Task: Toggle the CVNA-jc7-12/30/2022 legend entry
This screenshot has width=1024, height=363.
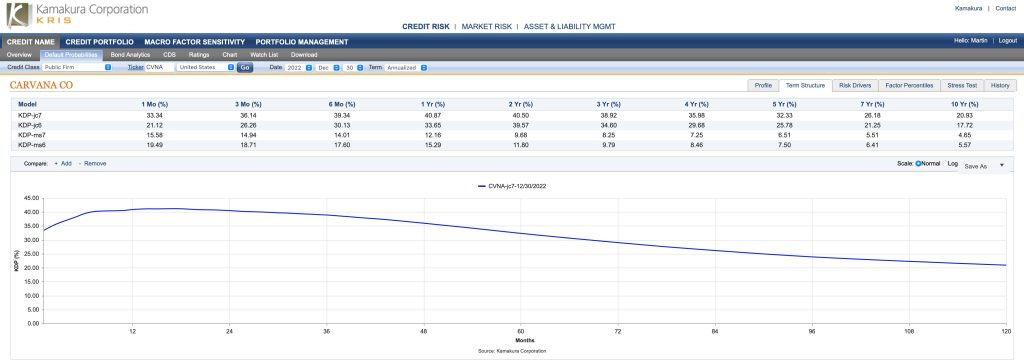Action: tap(512, 186)
